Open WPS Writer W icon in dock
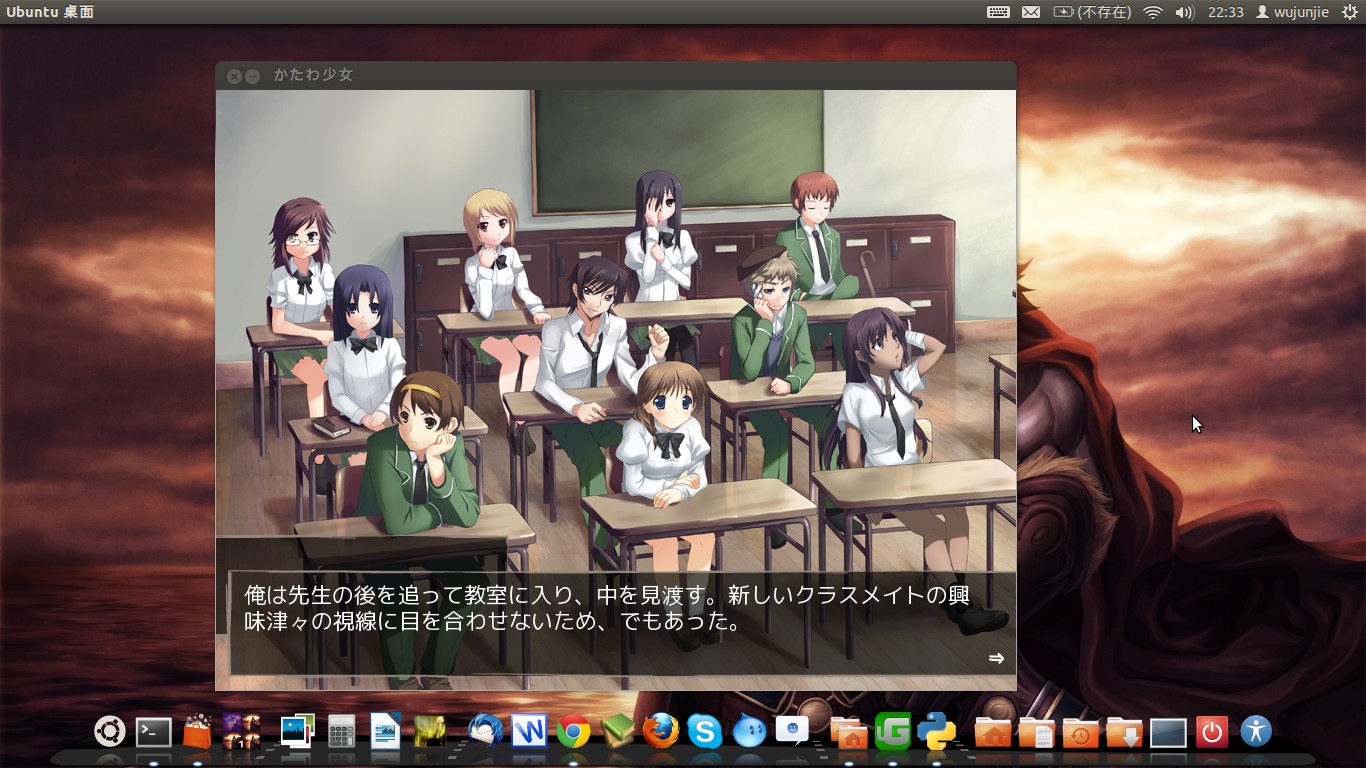This screenshot has height=768, width=1366. pos(529,732)
